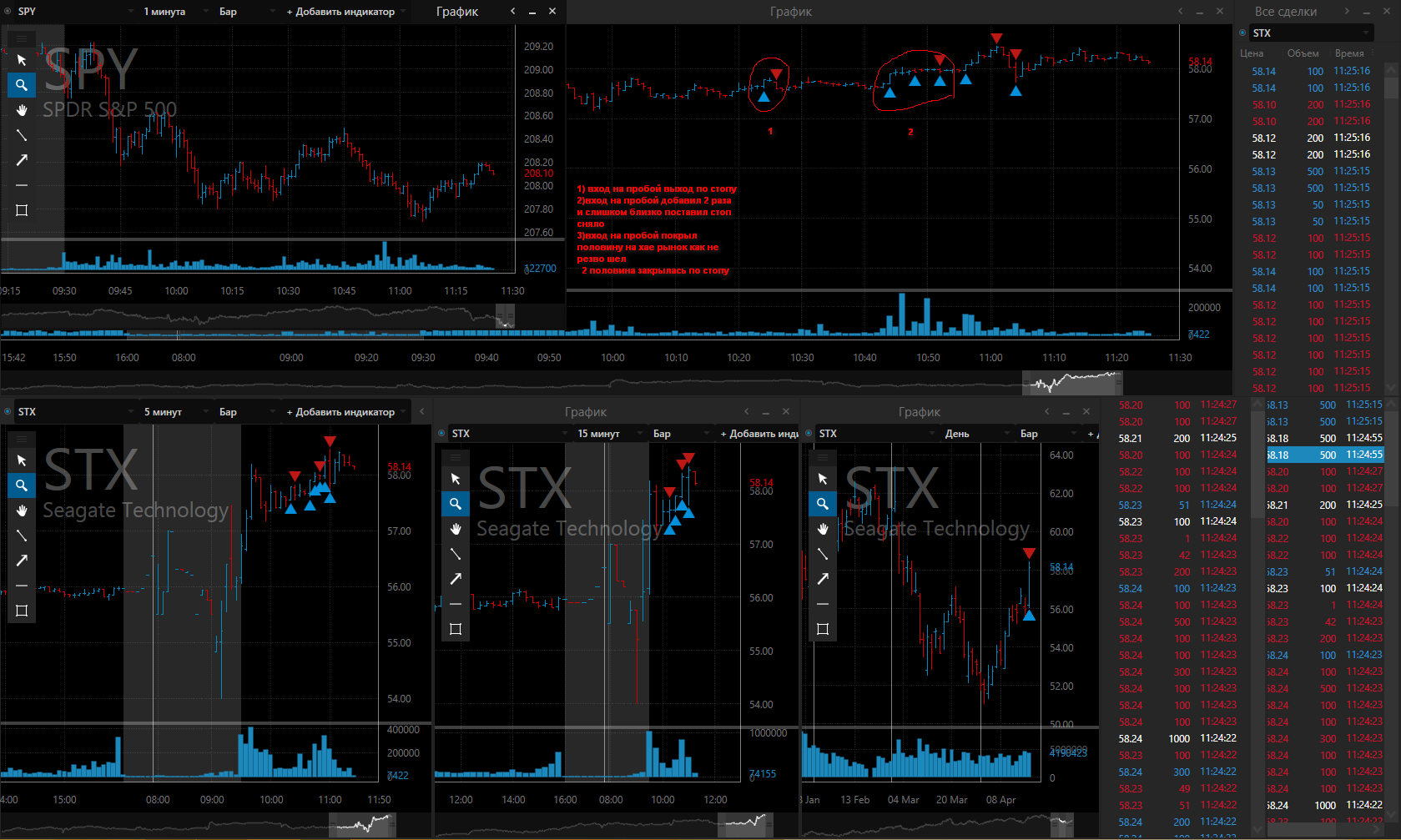
Task: Open the '5 минут' timeframe dropdown
Action: [x=174, y=412]
